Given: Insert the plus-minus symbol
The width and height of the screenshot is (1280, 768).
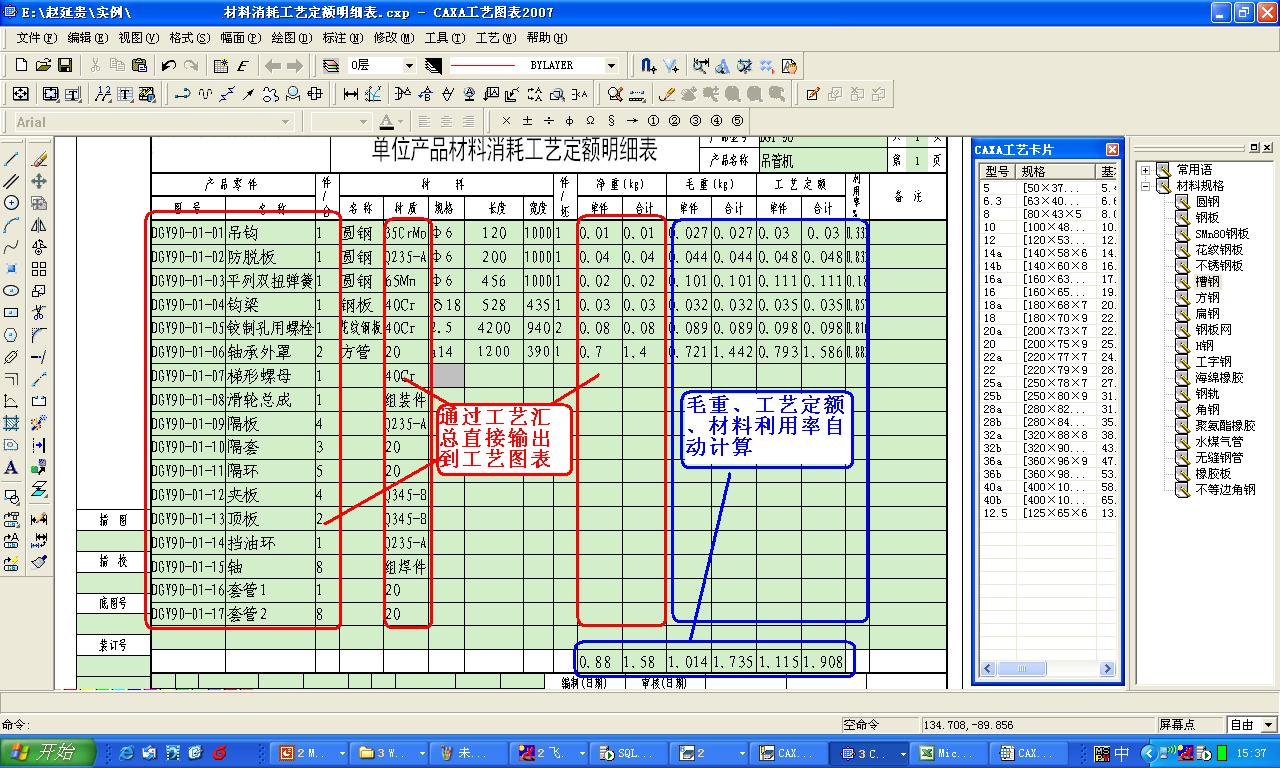Looking at the screenshot, I should tap(527, 121).
